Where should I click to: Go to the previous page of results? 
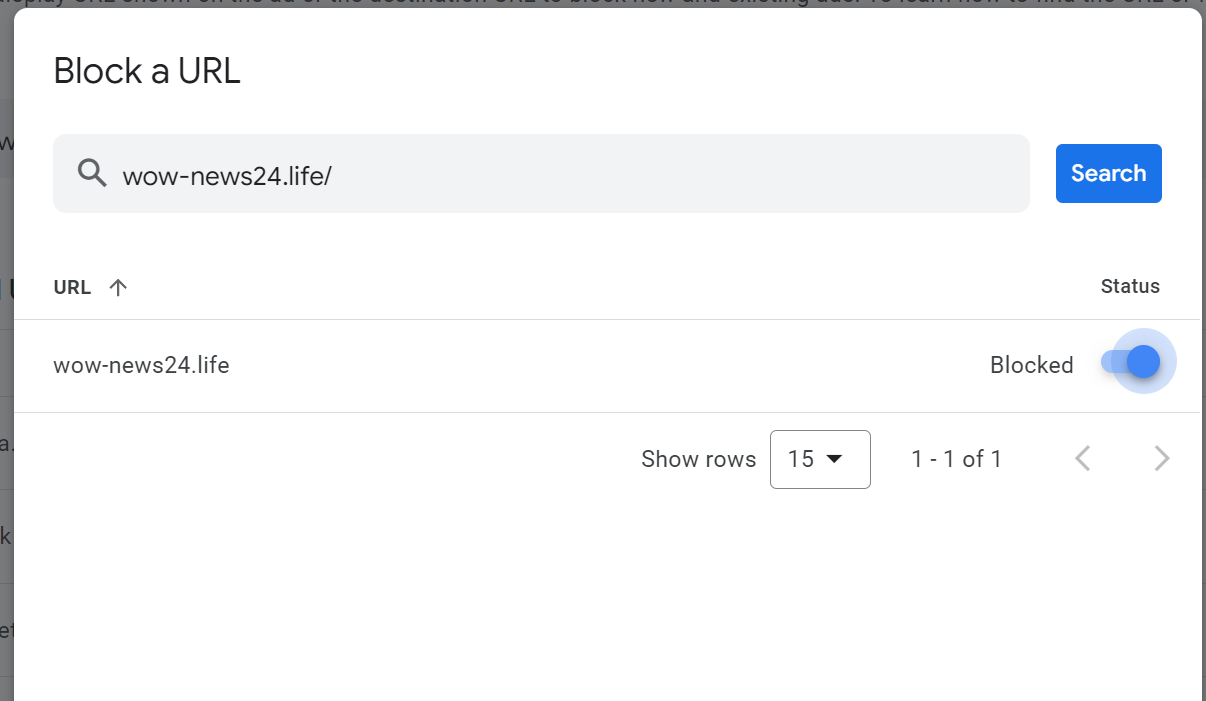point(1082,459)
